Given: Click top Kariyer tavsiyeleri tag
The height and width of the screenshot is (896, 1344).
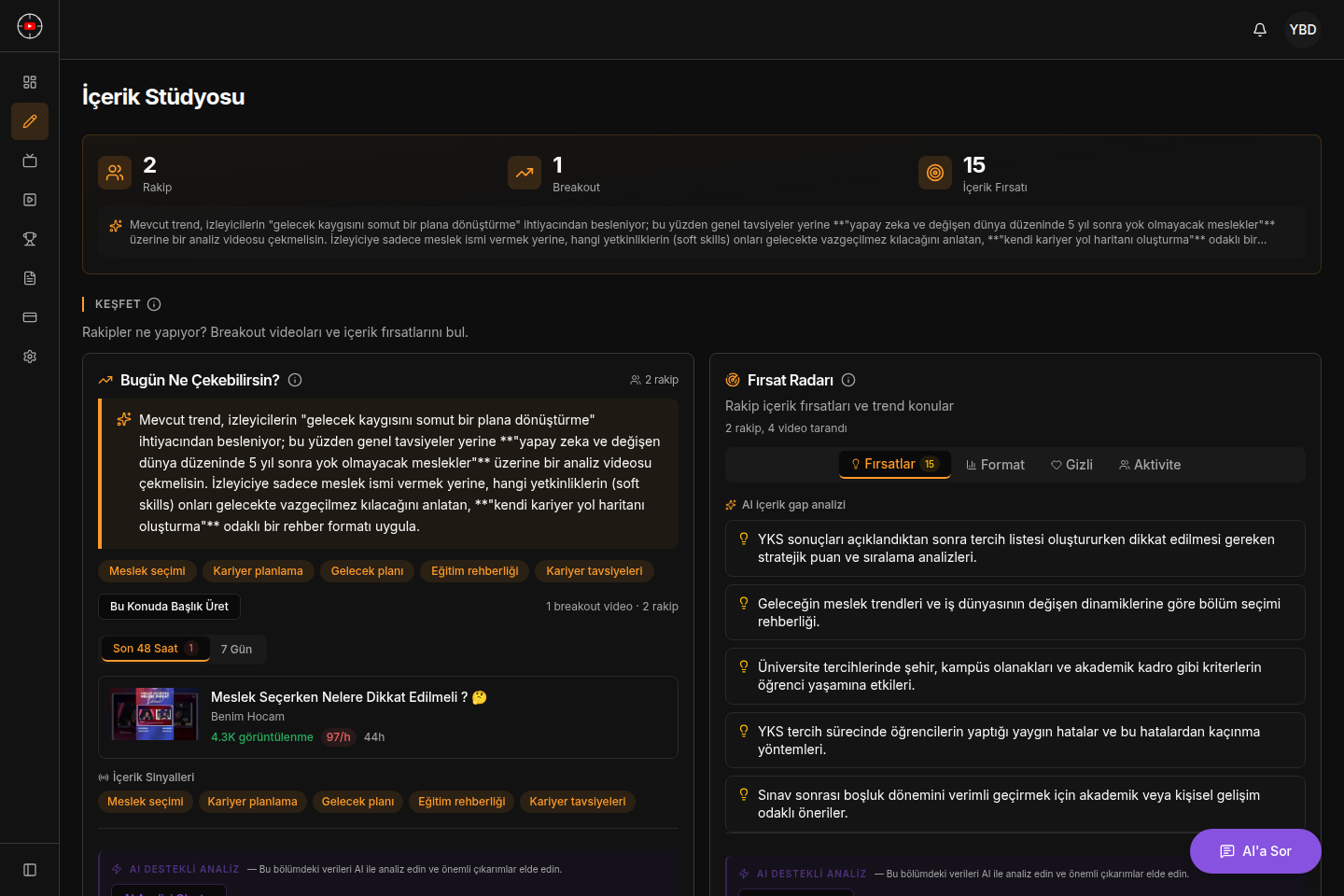Looking at the screenshot, I should click(x=595, y=571).
